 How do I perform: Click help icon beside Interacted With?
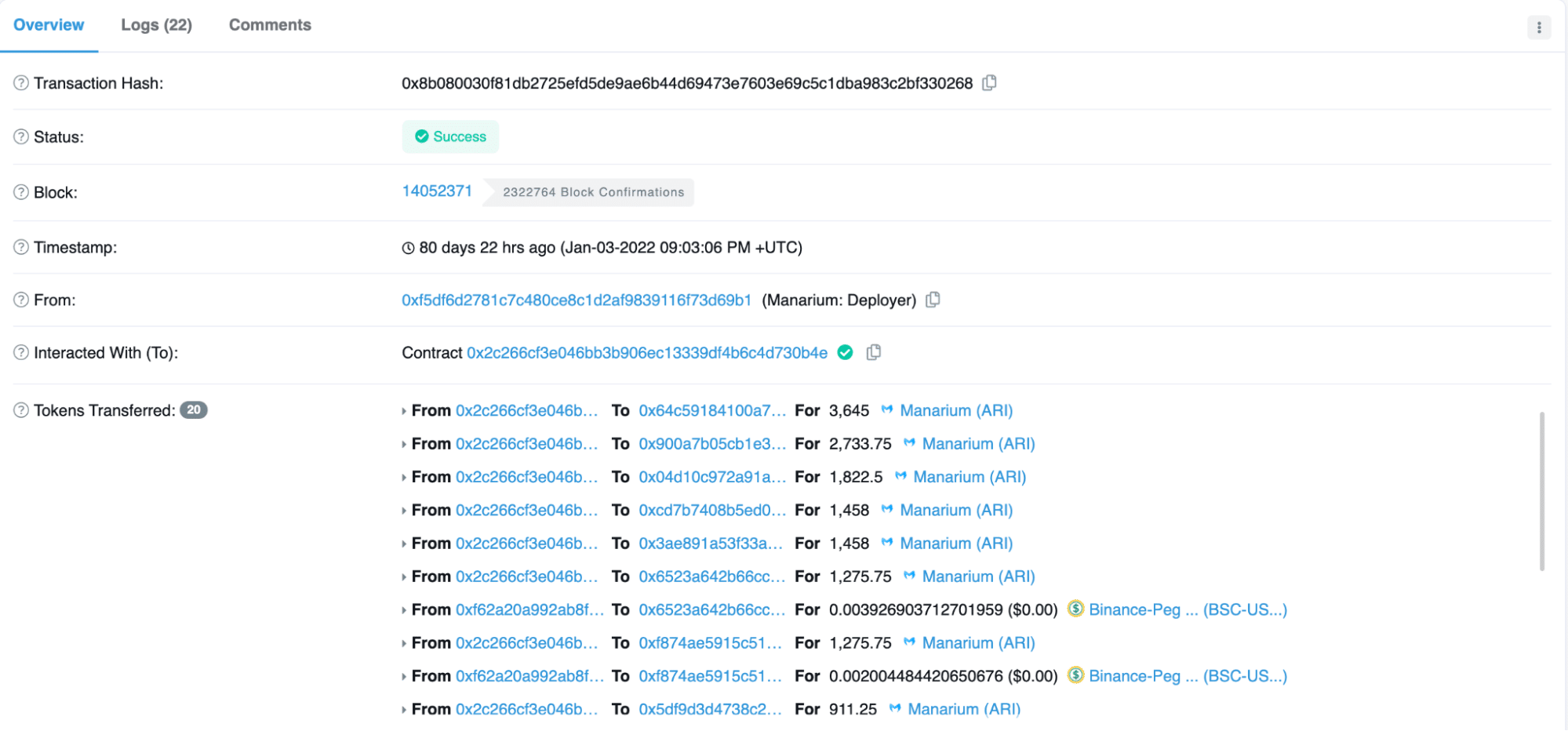coord(21,352)
